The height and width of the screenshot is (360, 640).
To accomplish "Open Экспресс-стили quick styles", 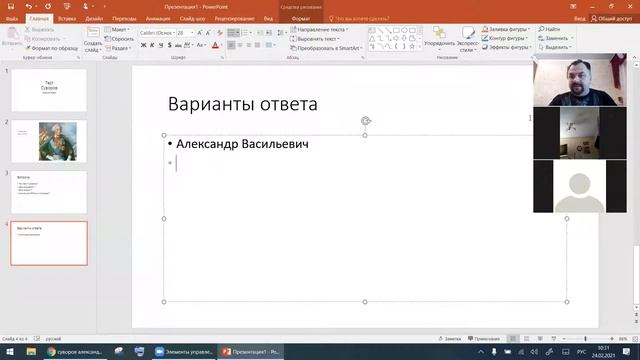I will click(x=467, y=39).
